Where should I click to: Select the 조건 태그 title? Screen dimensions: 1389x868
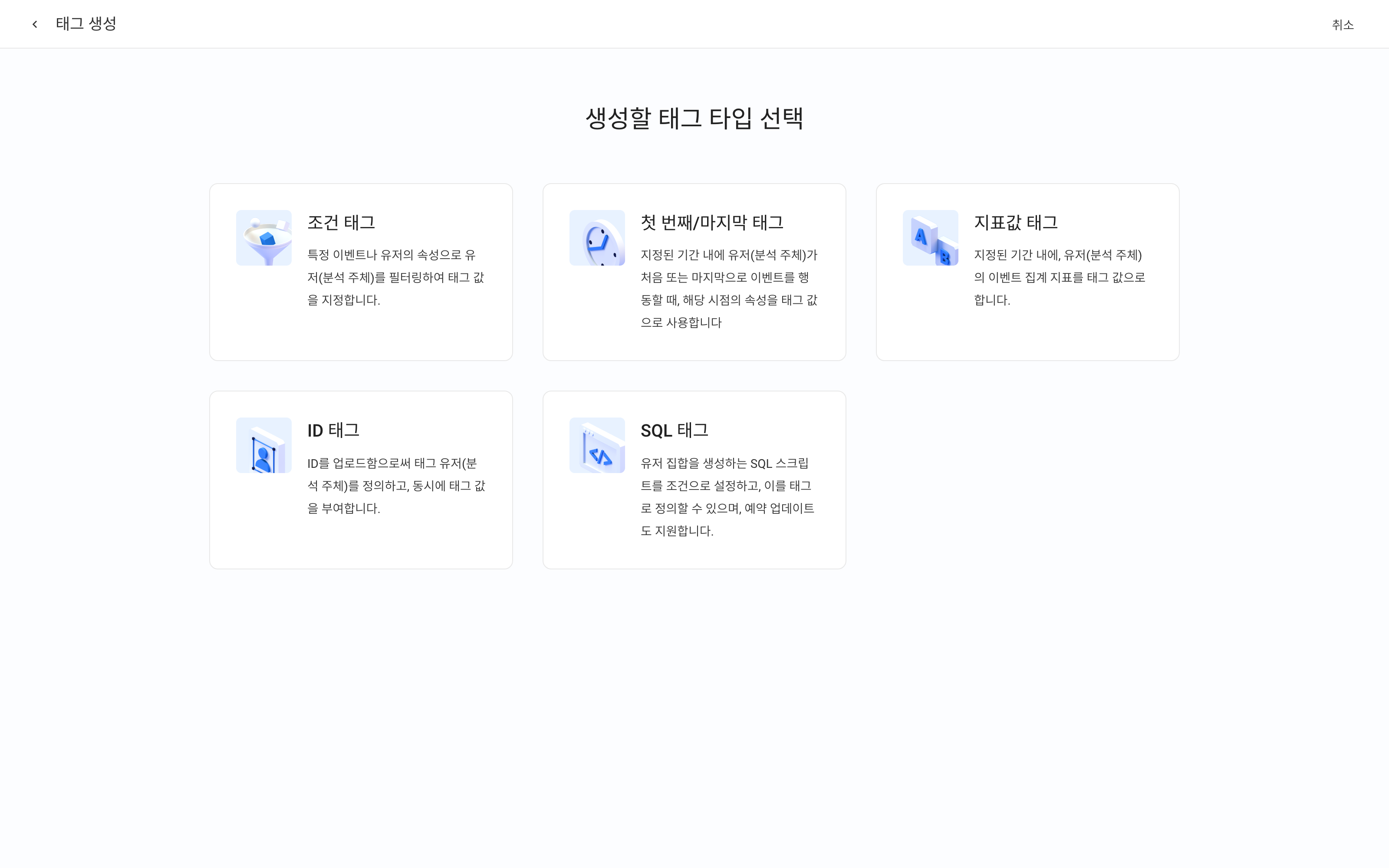click(342, 223)
